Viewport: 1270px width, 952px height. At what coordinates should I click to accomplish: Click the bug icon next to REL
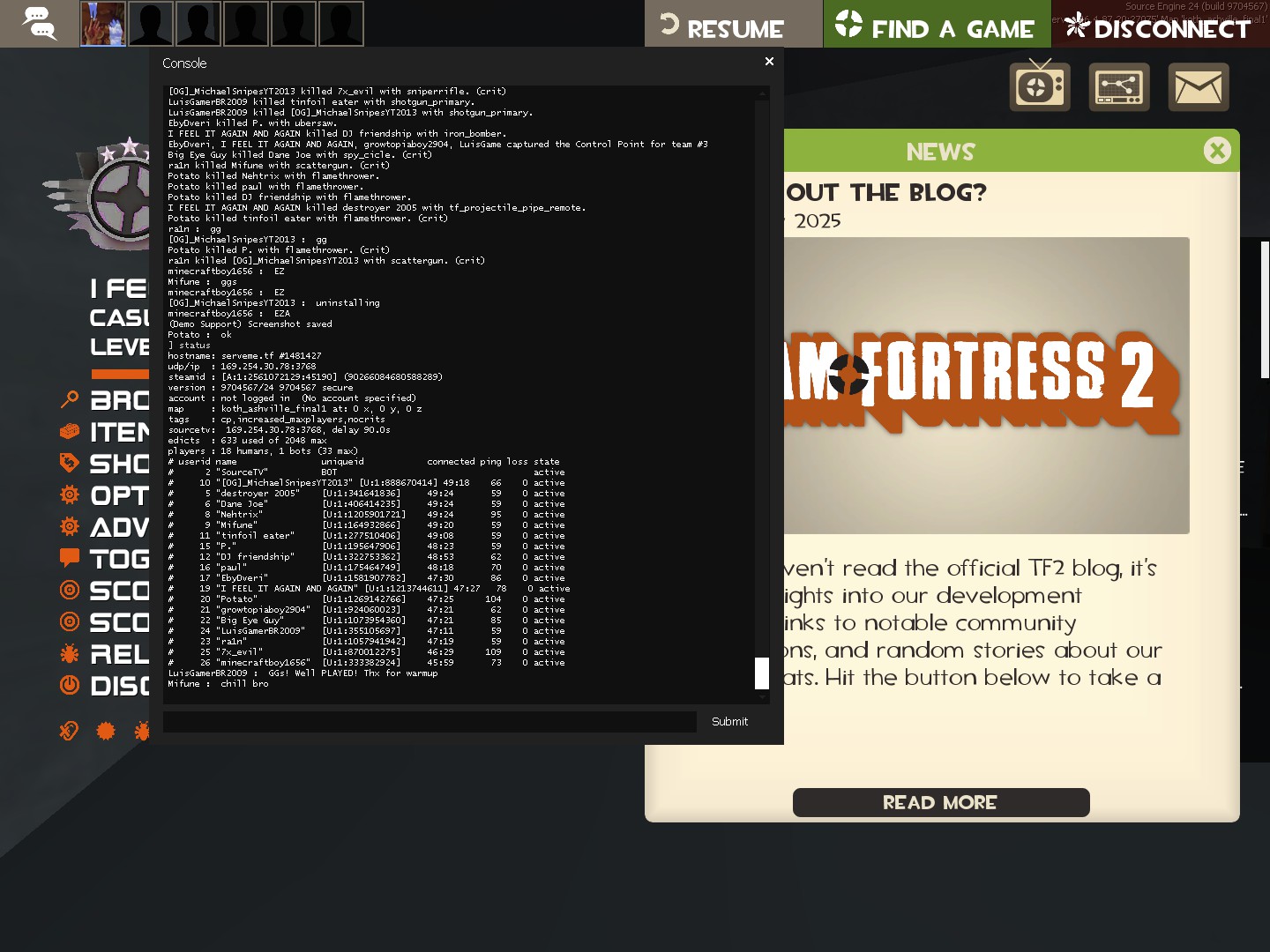(70, 654)
